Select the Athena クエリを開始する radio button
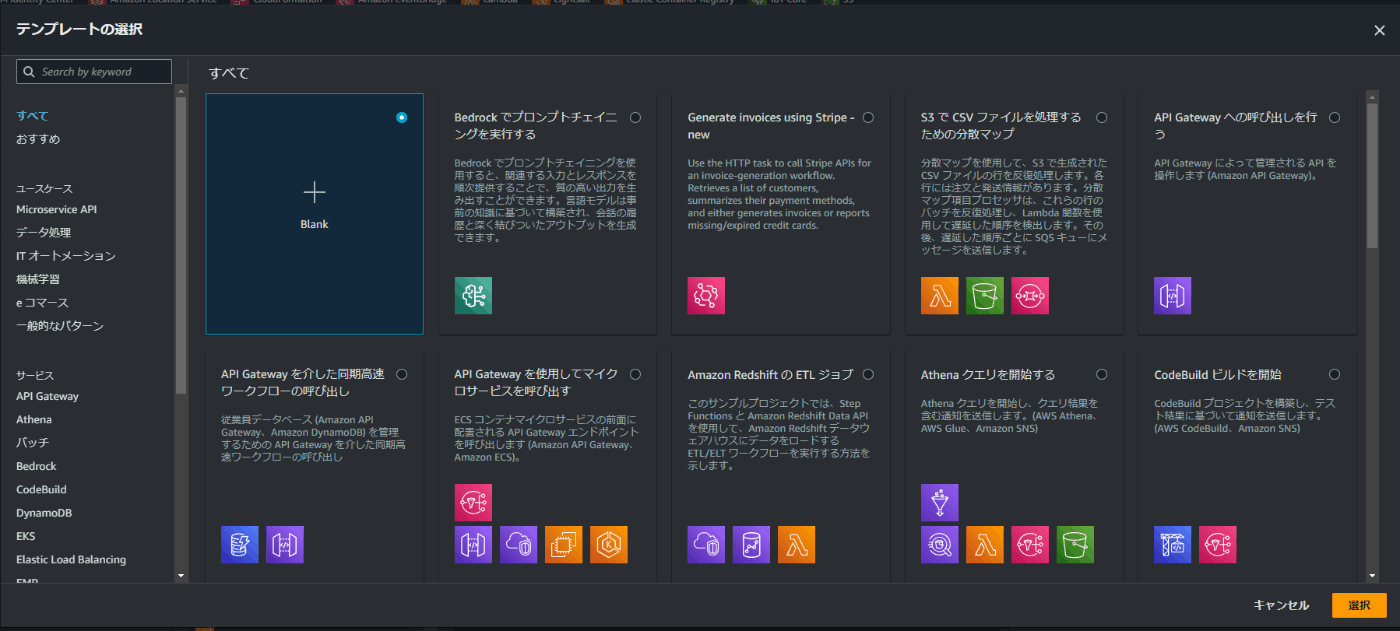 [1102, 374]
